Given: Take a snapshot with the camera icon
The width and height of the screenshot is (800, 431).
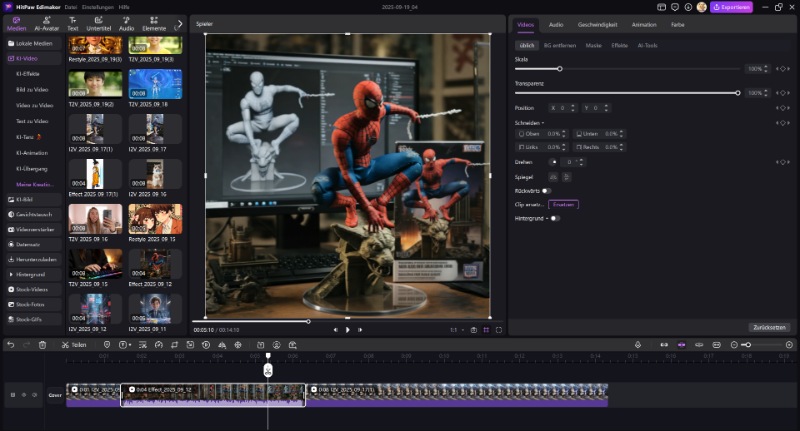Looking at the screenshot, I should click(x=473, y=330).
